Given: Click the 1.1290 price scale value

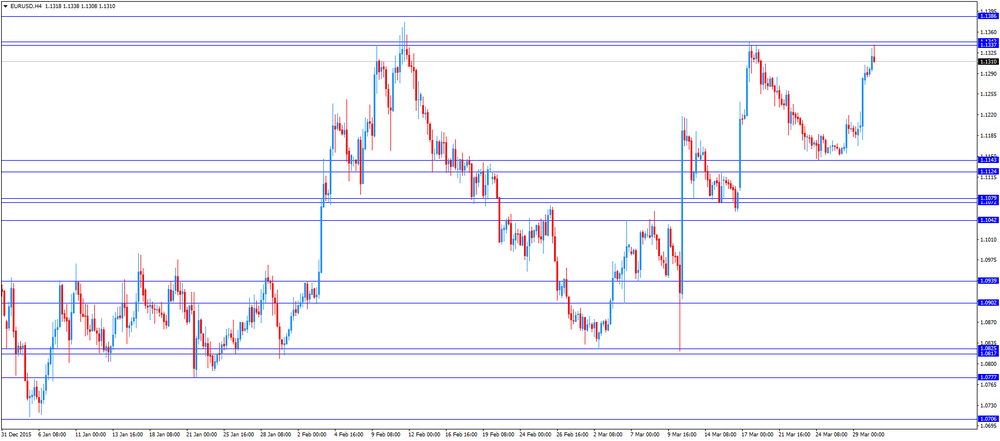Looking at the screenshot, I should click(988, 74).
